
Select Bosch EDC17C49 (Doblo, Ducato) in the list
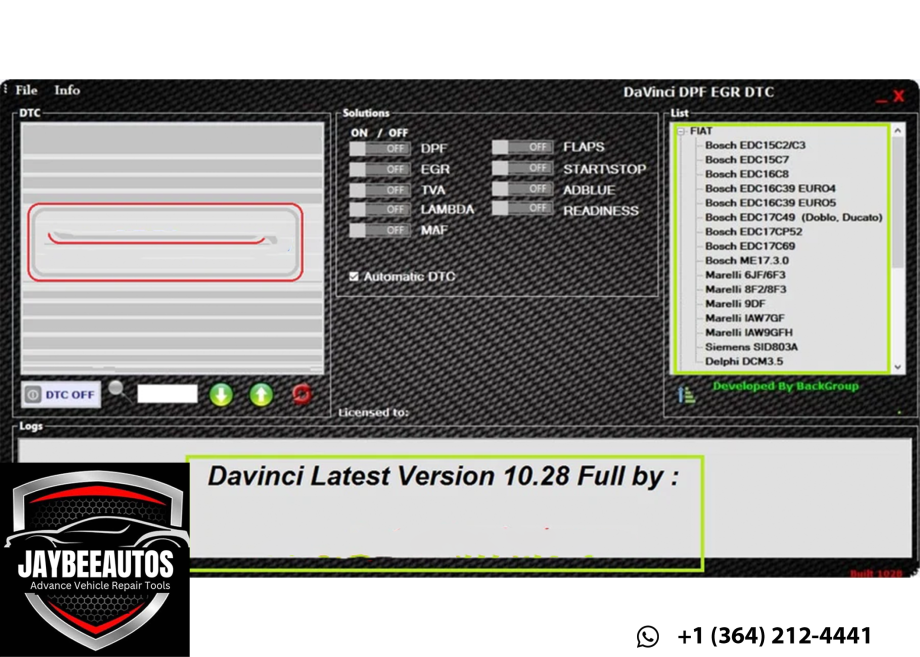point(793,217)
